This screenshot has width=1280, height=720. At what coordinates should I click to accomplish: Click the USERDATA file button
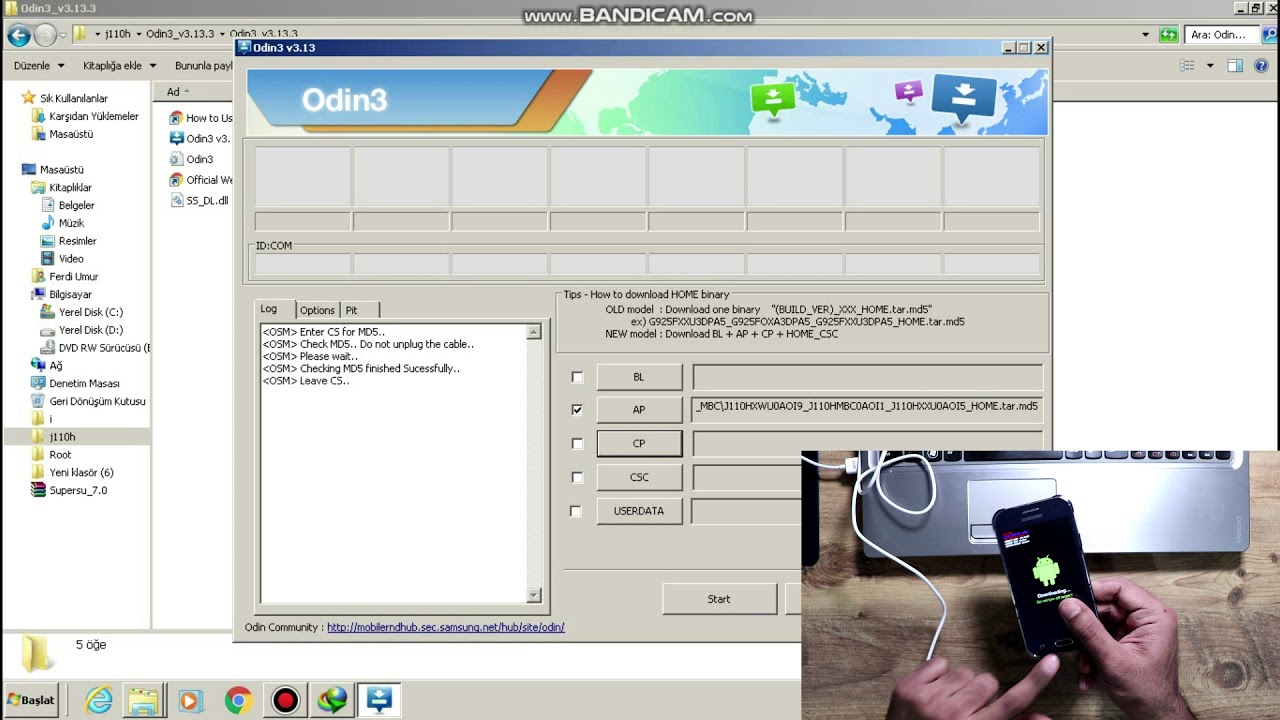pyautogui.click(x=639, y=511)
